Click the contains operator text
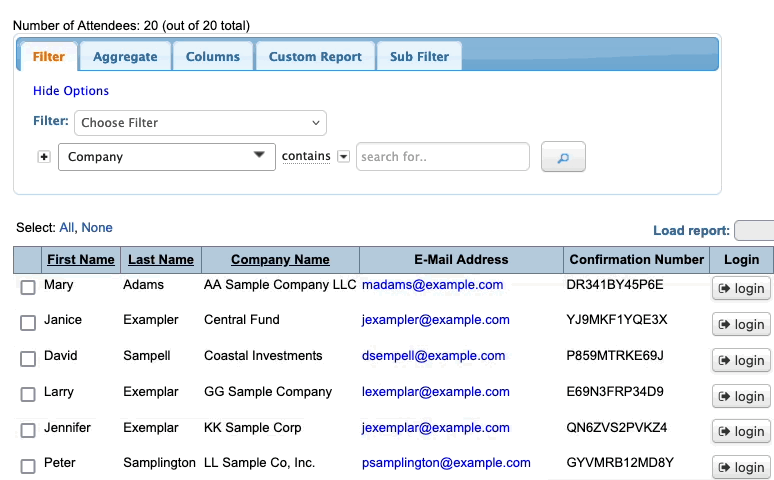This screenshot has width=774, height=480. tap(306, 156)
